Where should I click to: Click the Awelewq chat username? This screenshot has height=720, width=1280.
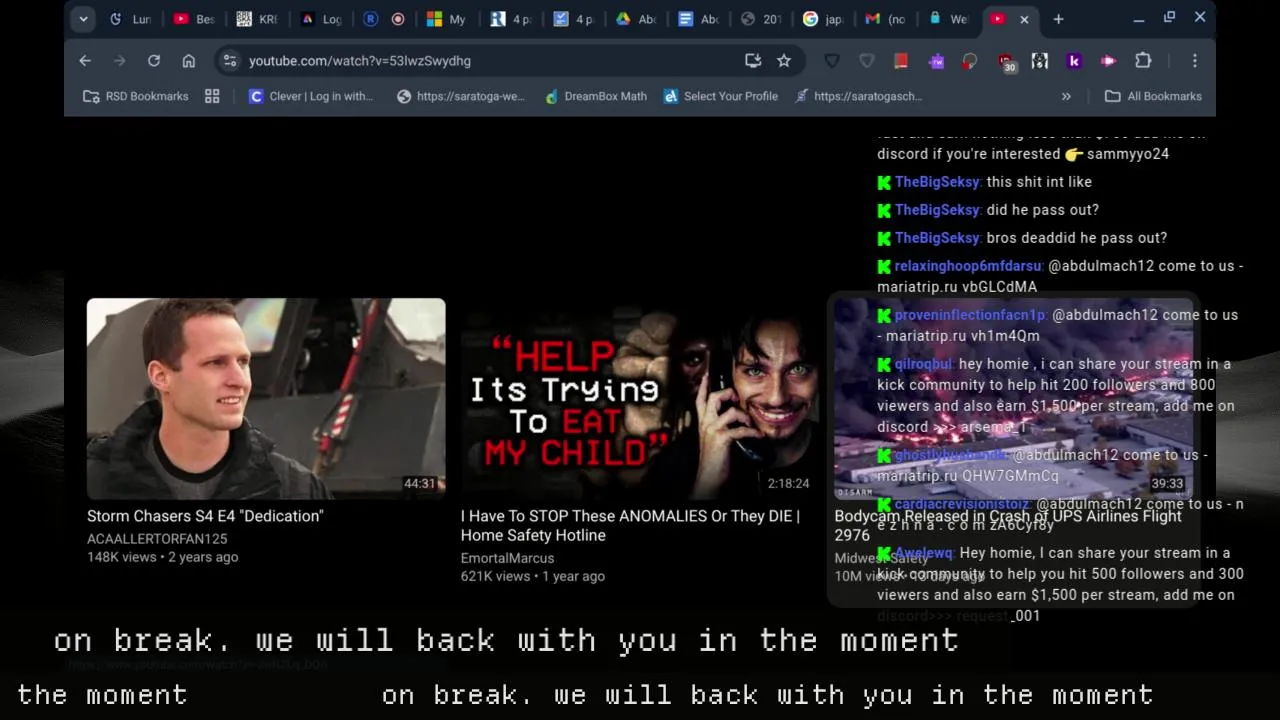[923, 553]
